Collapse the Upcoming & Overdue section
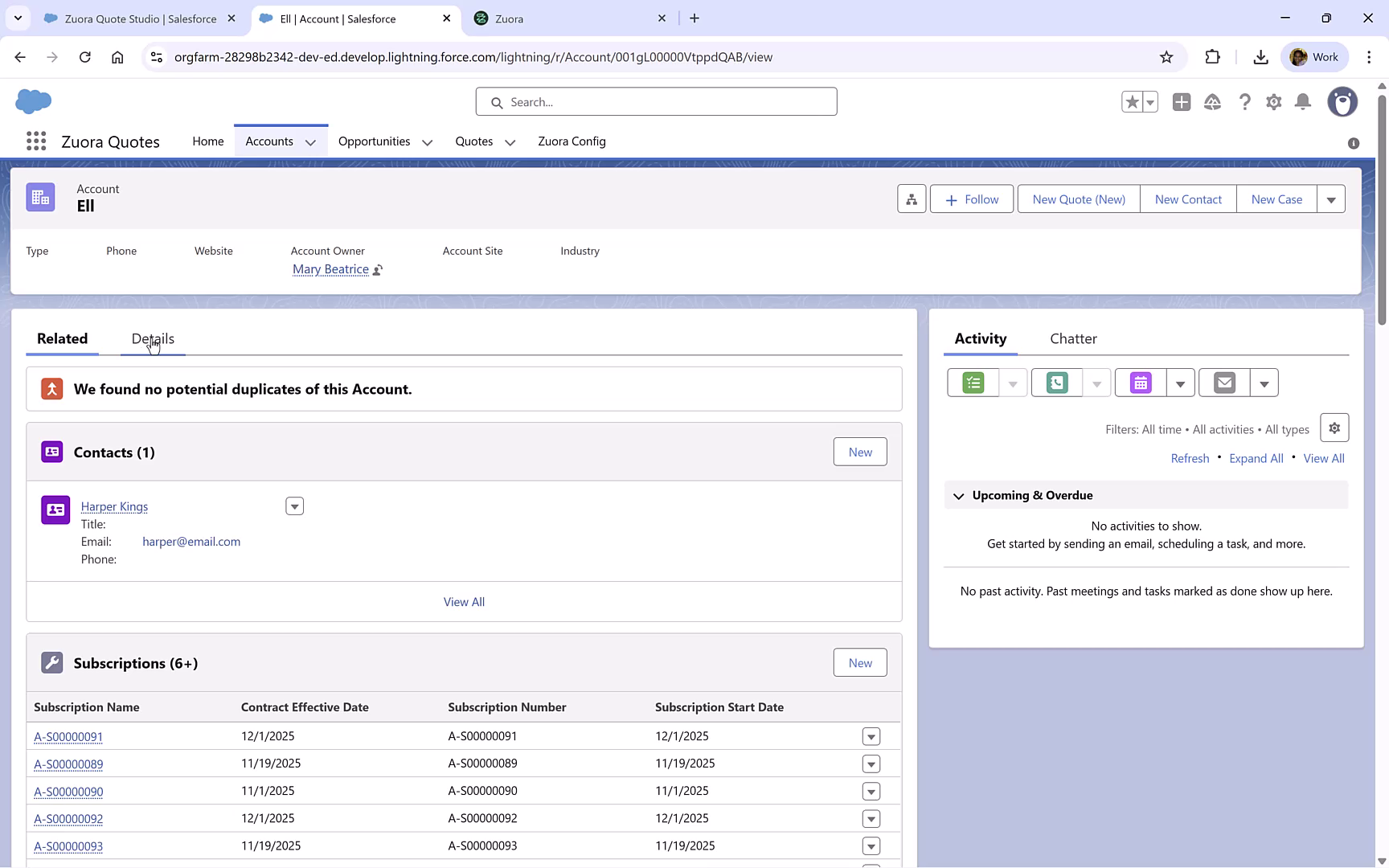Viewport: 1389px width, 868px height. click(958, 495)
